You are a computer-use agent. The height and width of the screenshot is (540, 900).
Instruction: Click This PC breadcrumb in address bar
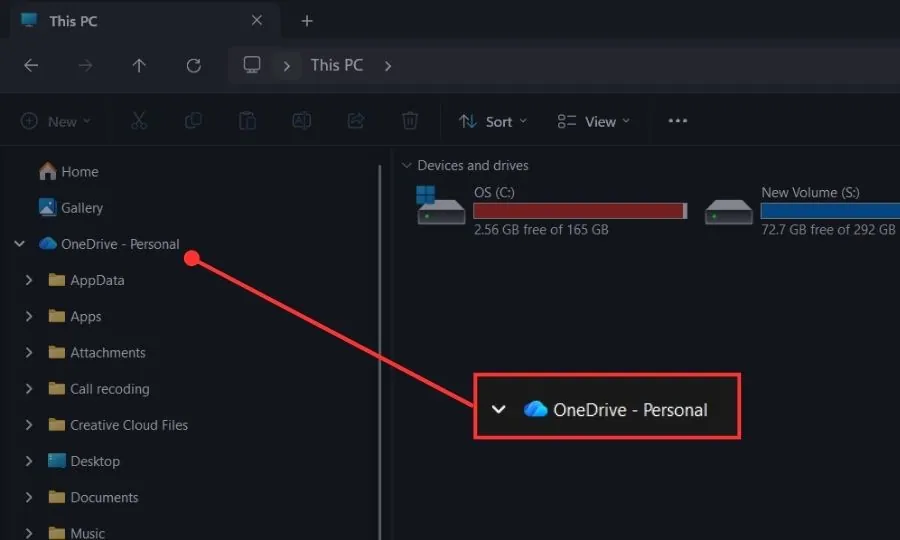337,65
